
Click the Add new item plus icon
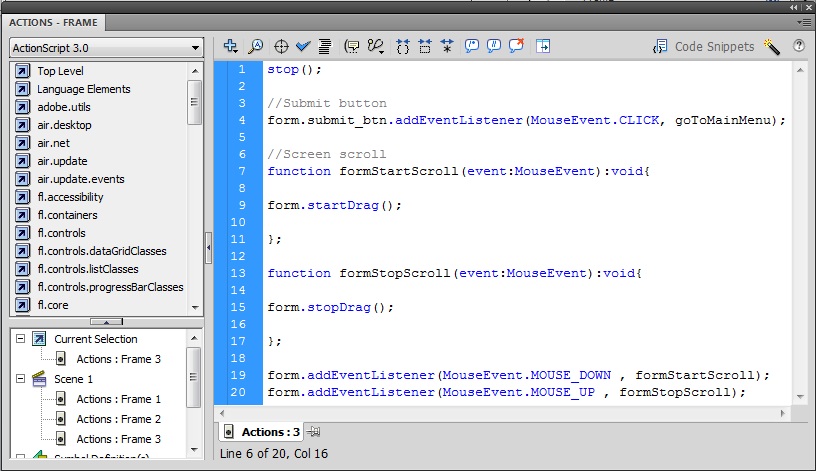pos(231,46)
